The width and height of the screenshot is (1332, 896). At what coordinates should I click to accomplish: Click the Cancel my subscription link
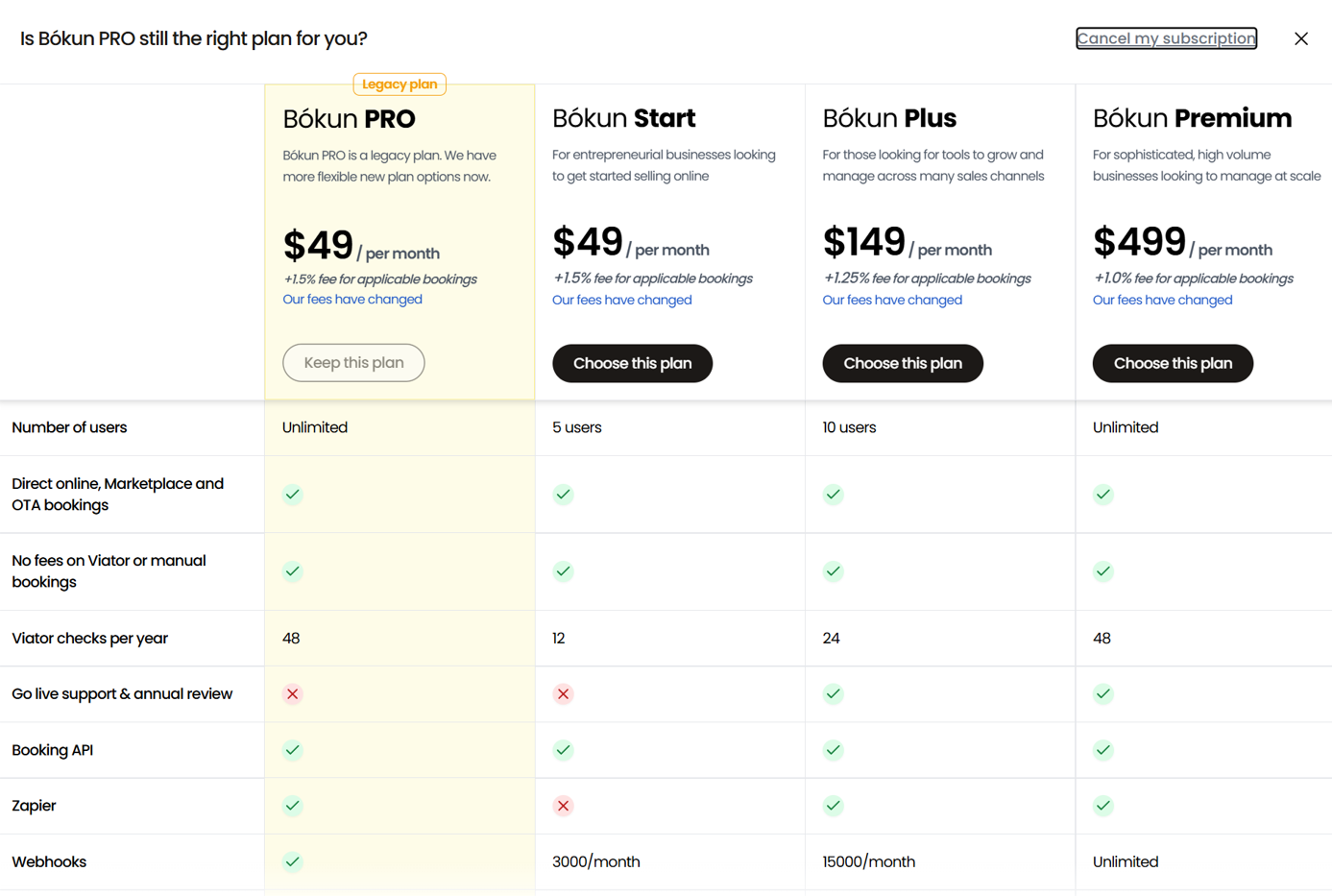pyautogui.click(x=1166, y=38)
